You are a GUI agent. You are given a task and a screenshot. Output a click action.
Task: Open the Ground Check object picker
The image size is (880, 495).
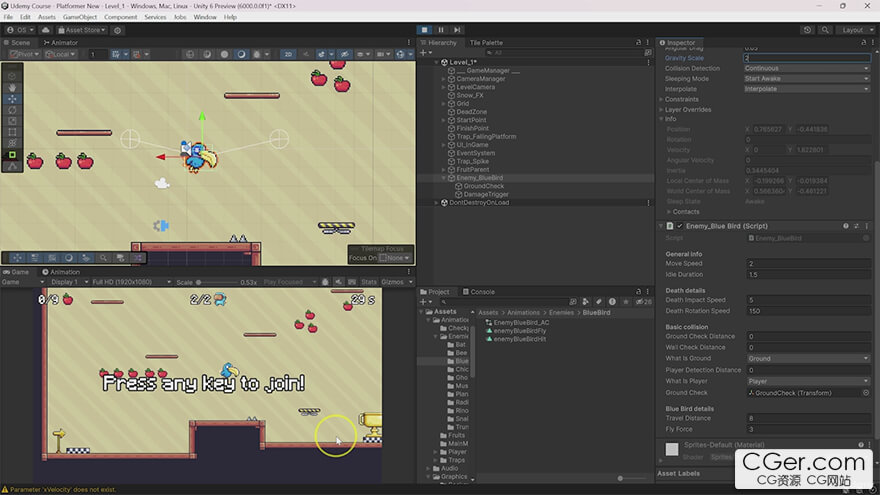pyautogui.click(x=866, y=393)
